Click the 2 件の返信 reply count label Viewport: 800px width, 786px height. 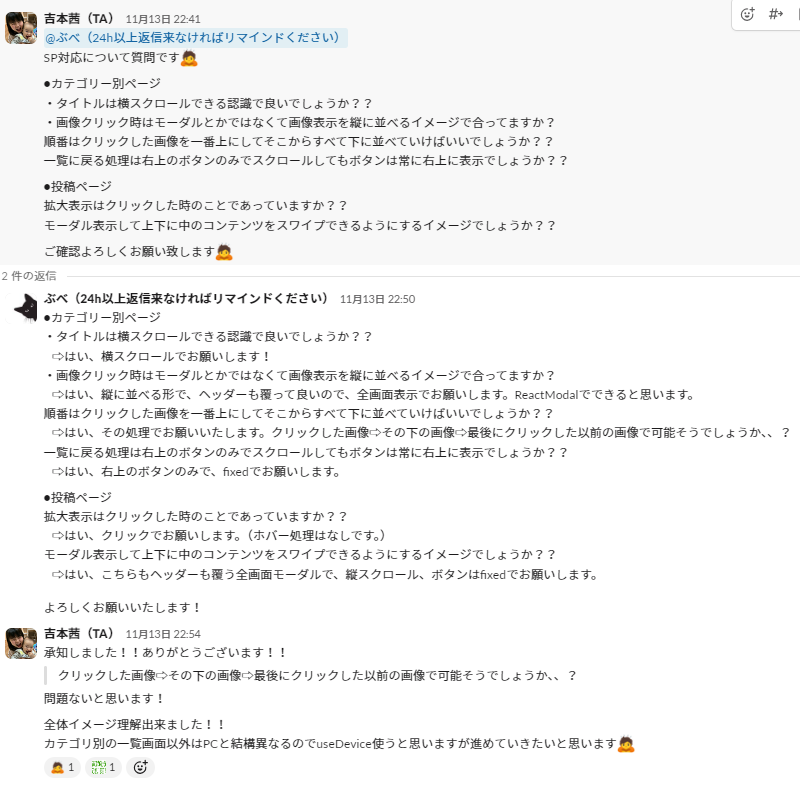click(28, 275)
